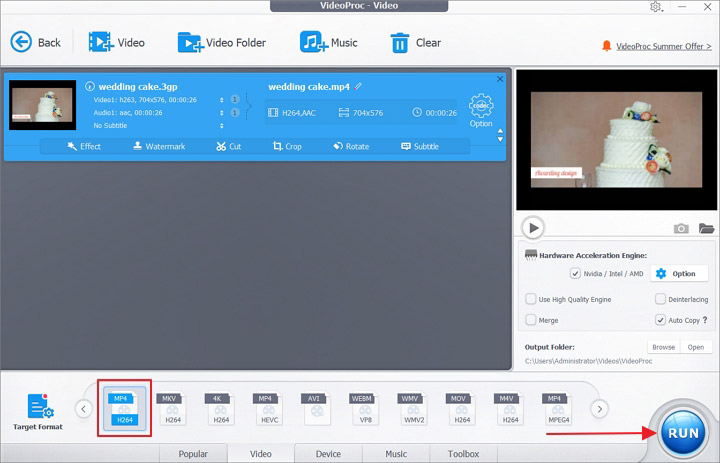720x463 pixels.
Task: Move wedding cake item up in list
Action: click(501, 131)
